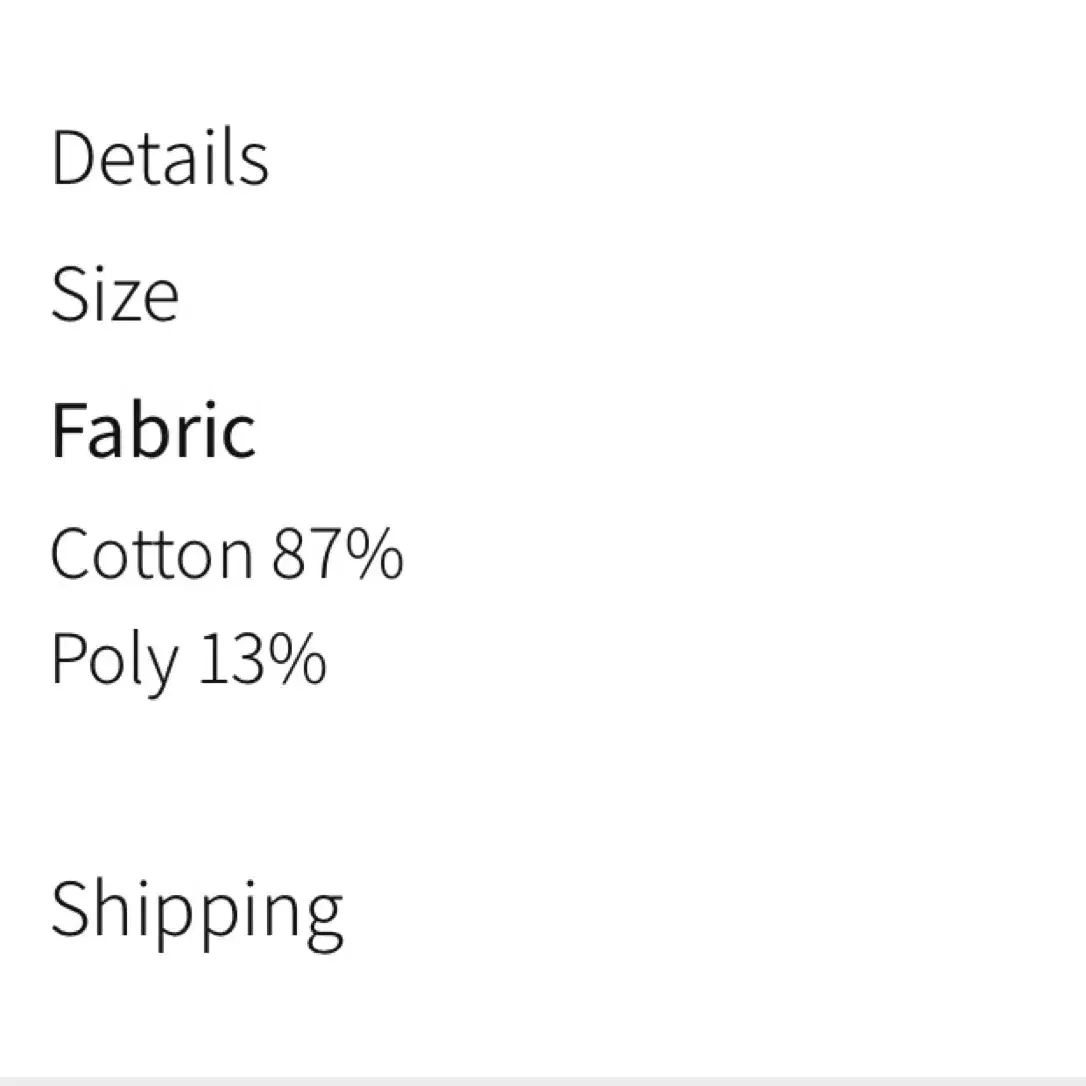Expand the Details section
The height and width of the screenshot is (1086, 1086).
tap(160, 157)
